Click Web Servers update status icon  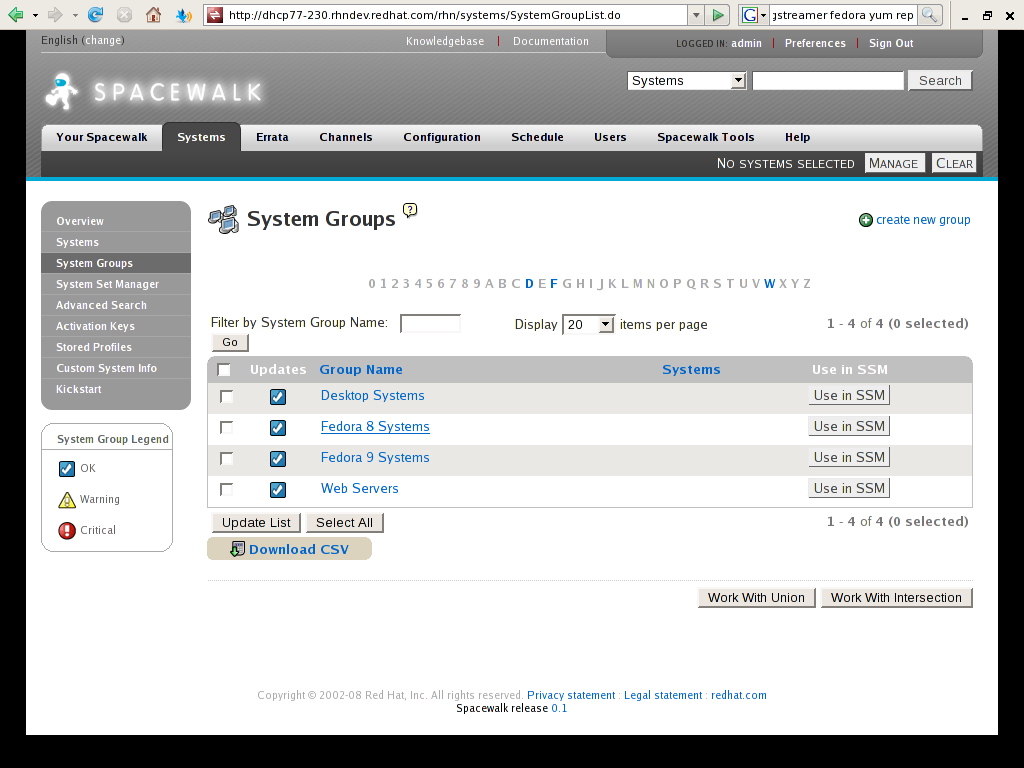[x=278, y=489]
